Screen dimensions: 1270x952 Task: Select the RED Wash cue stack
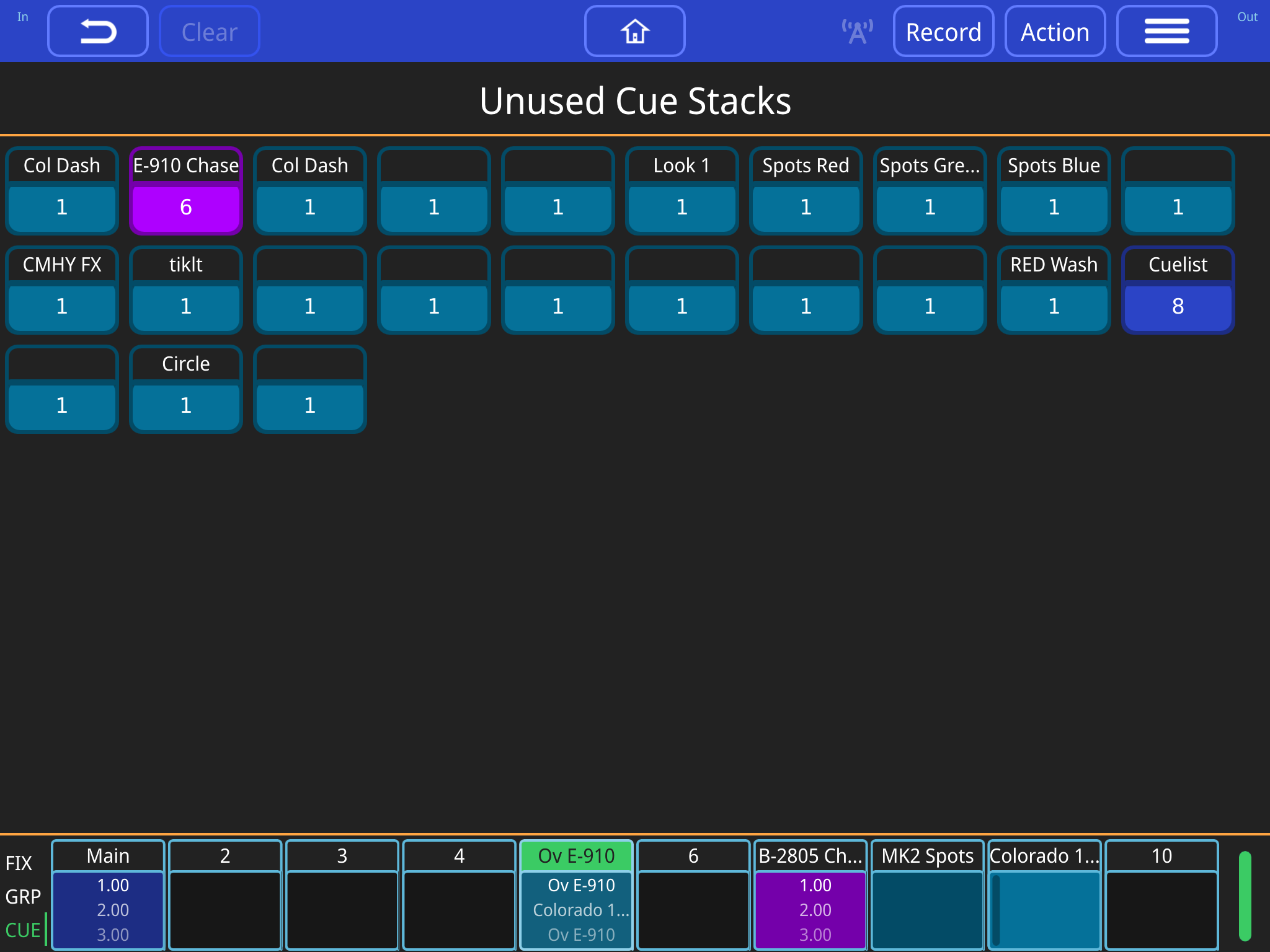1053,290
